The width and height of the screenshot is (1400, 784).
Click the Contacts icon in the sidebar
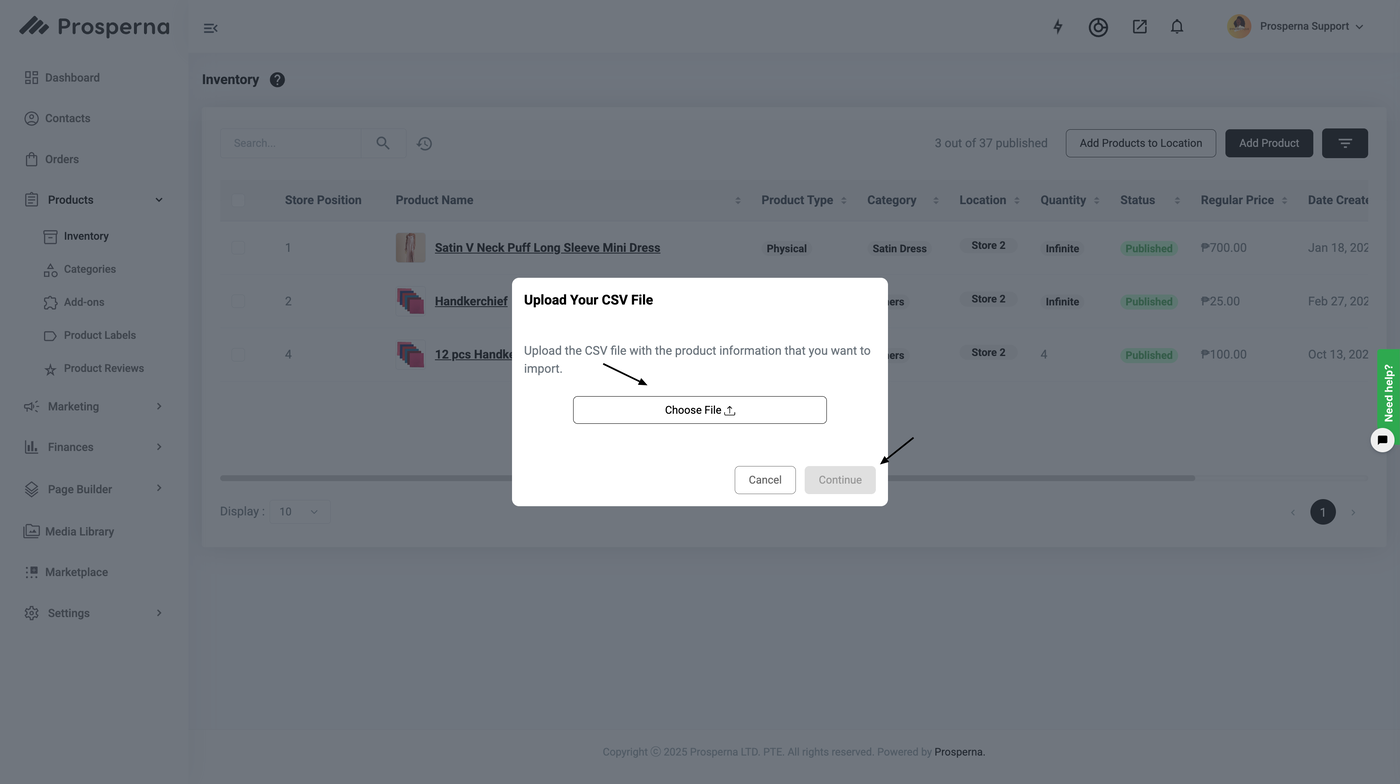pyautogui.click(x=31, y=118)
